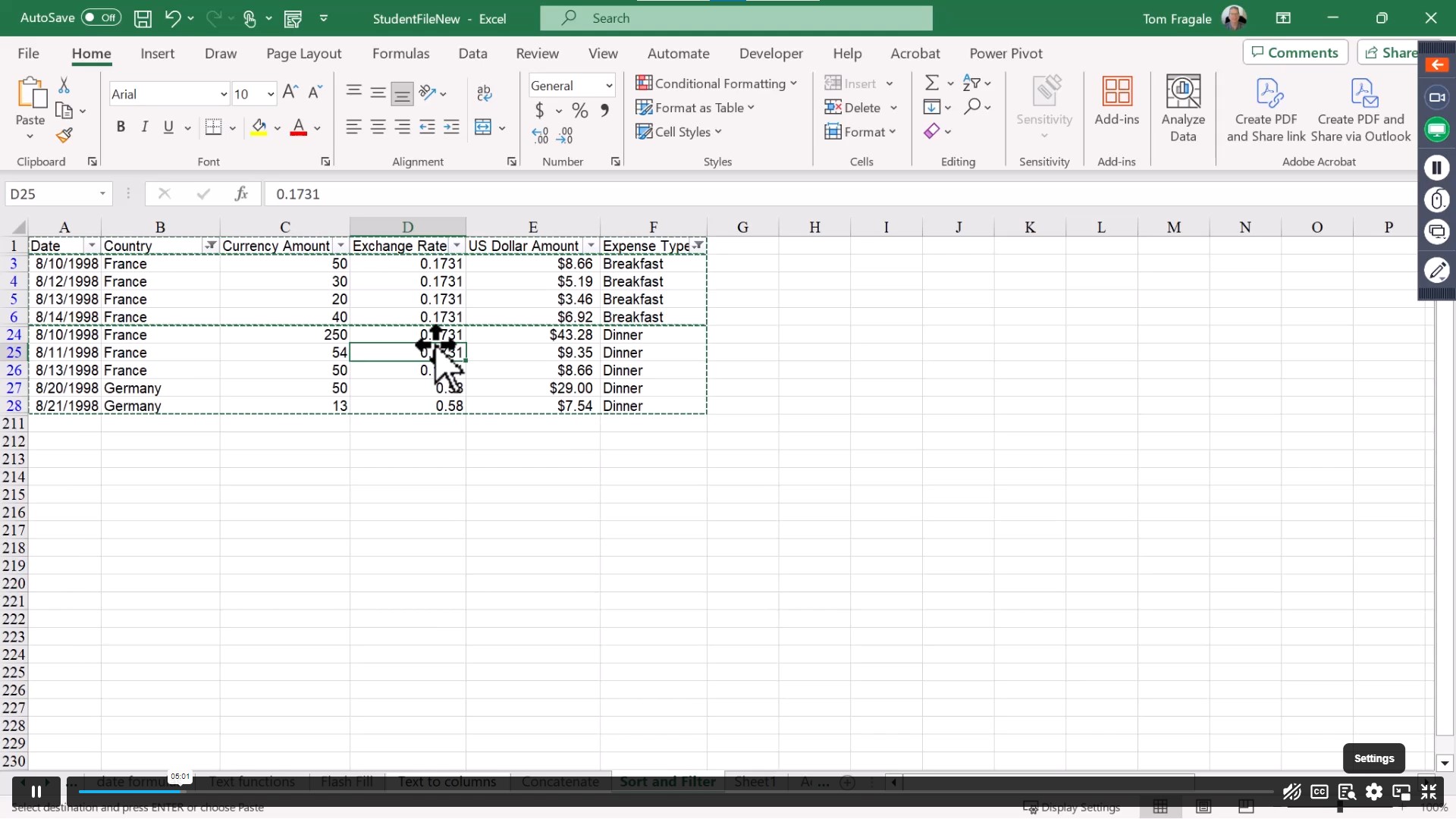Switch to the Formulas ribbon tab

(401, 53)
